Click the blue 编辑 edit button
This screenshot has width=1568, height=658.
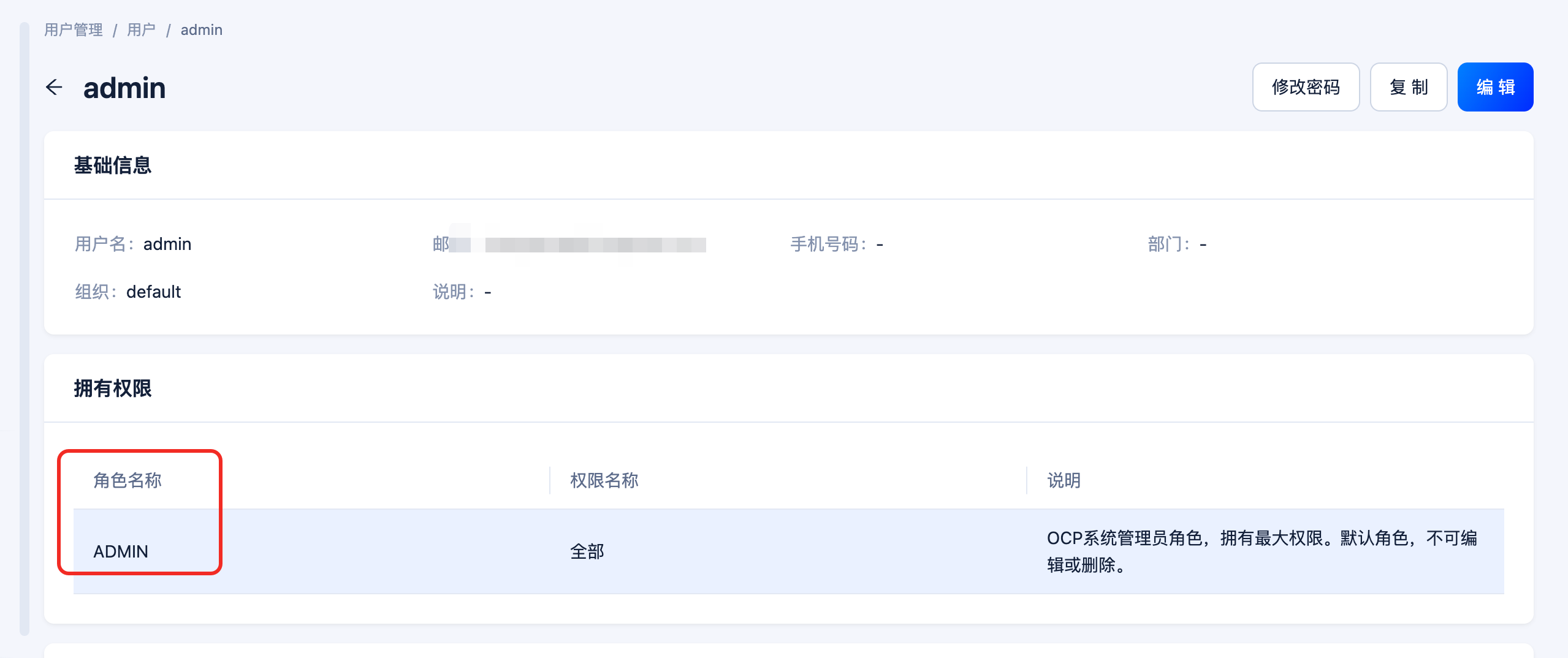click(x=1495, y=87)
